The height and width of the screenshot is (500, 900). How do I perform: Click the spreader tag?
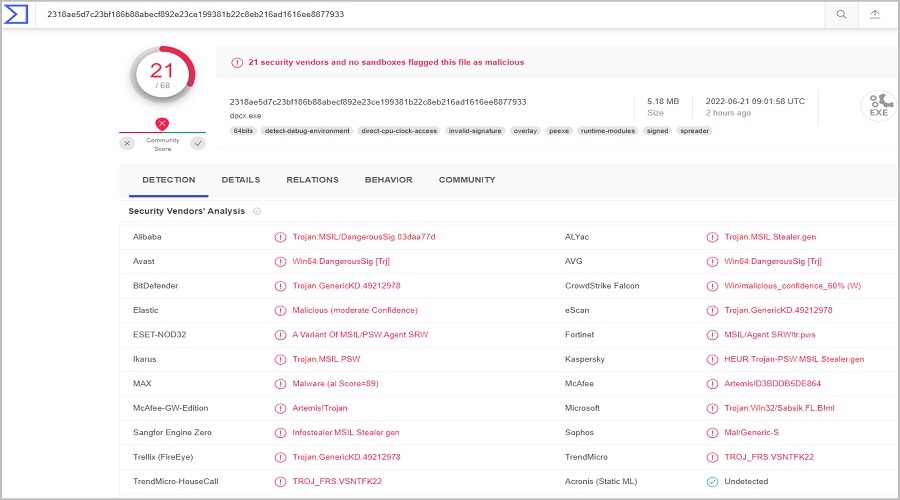tap(695, 131)
